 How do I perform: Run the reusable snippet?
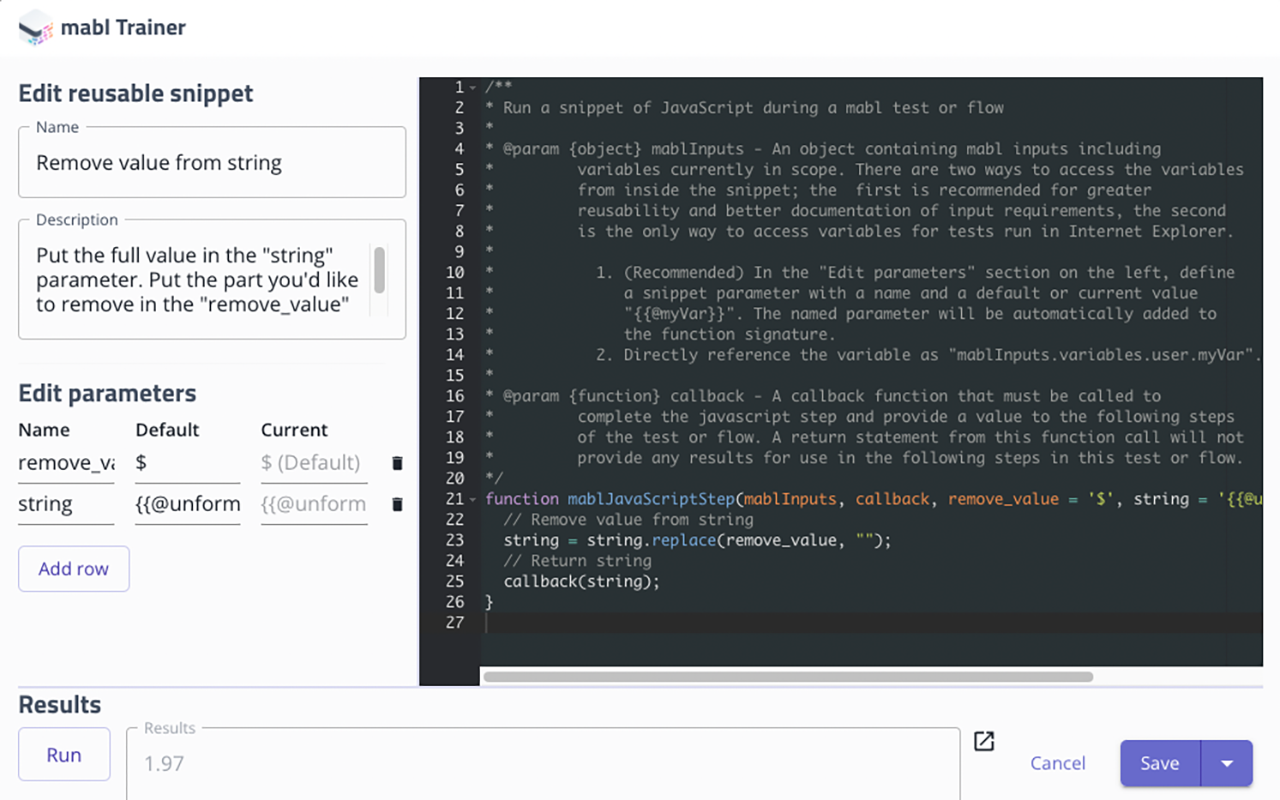point(64,754)
